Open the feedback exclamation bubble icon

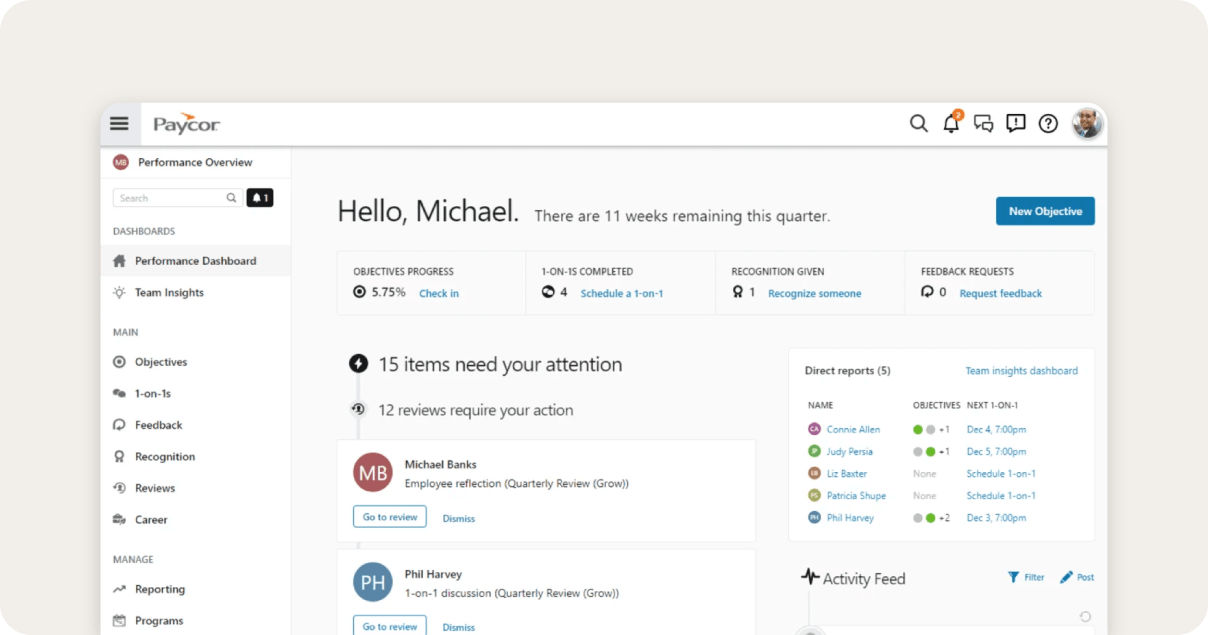(1016, 124)
